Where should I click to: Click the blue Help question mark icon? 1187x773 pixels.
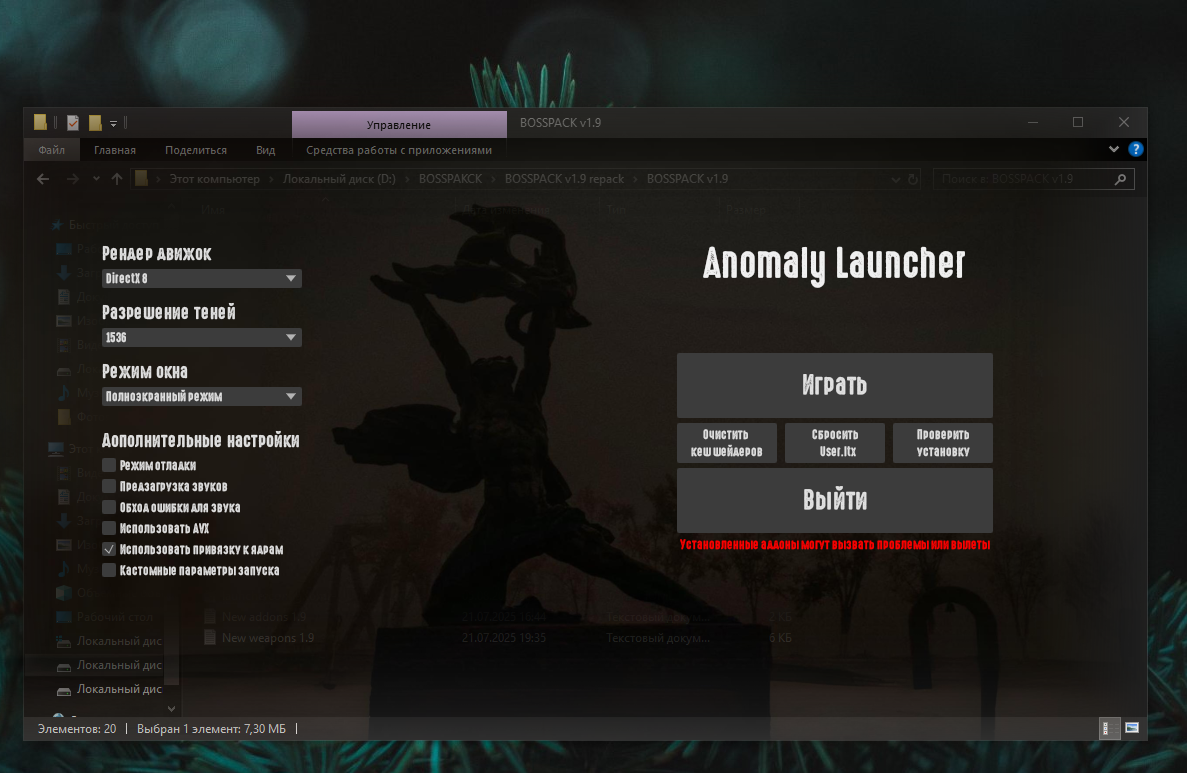pyautogui.click(x=1135, y=149)
